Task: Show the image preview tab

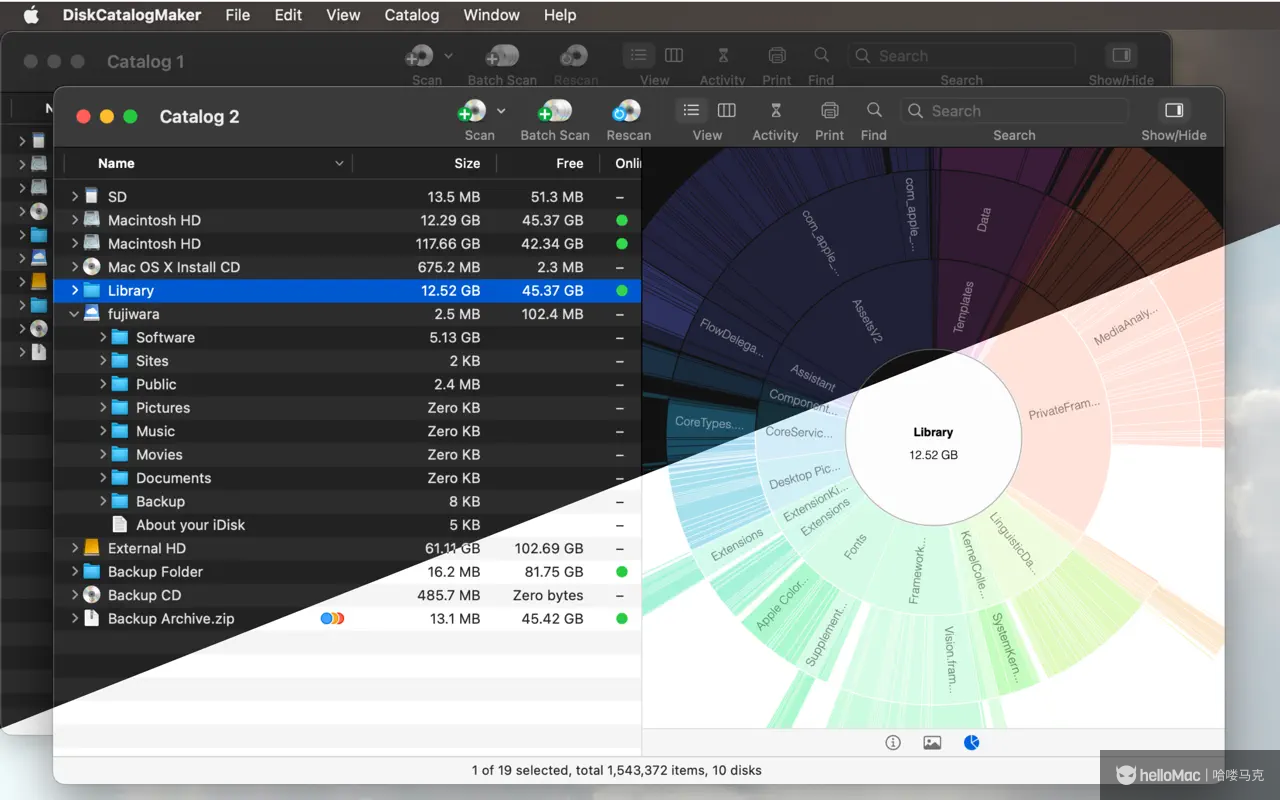Action: coord(932,742)
